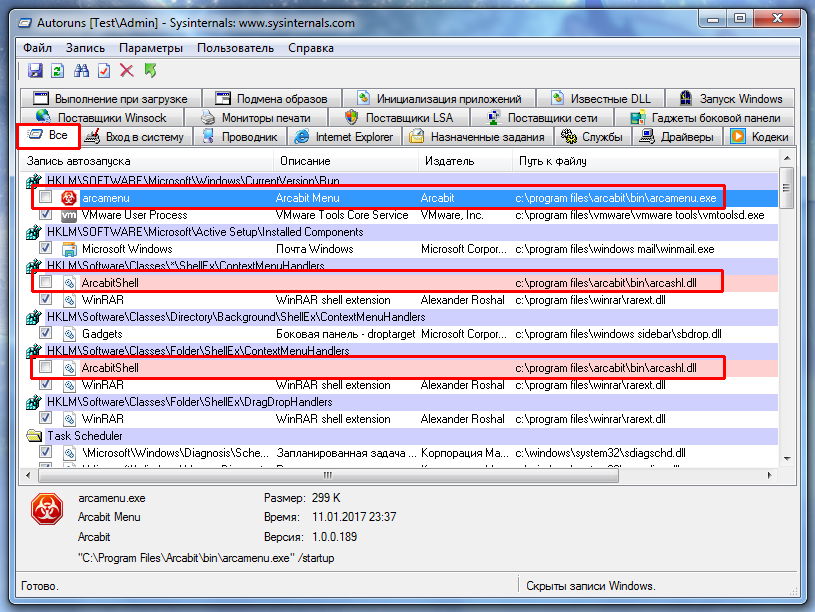
Task: Switch to Мониторы печати tab
Action: 256,118
